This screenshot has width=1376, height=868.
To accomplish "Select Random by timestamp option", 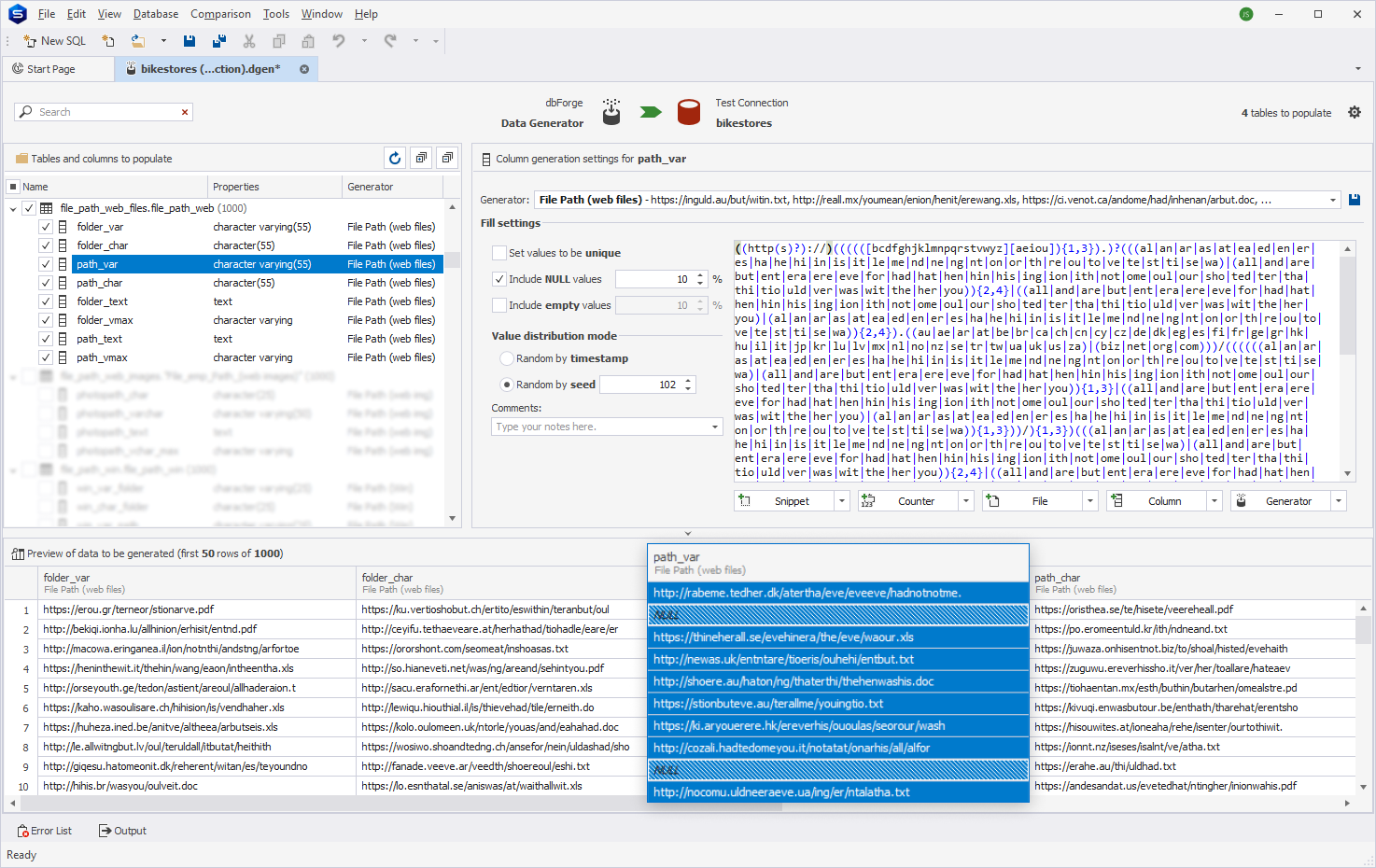I will 507,358.
